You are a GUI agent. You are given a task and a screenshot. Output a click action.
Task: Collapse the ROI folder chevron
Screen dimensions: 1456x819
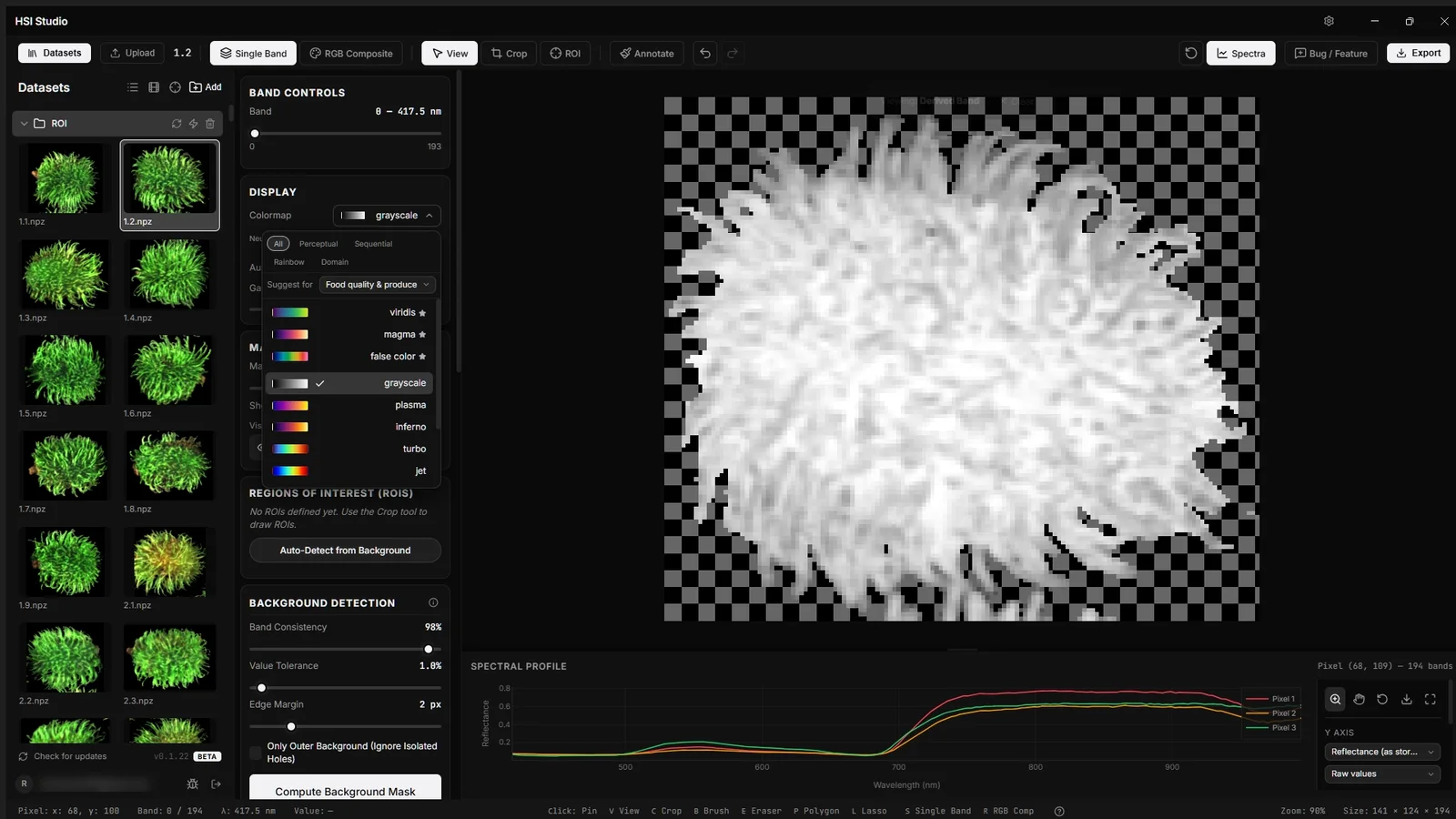click(x=24, y=124)
